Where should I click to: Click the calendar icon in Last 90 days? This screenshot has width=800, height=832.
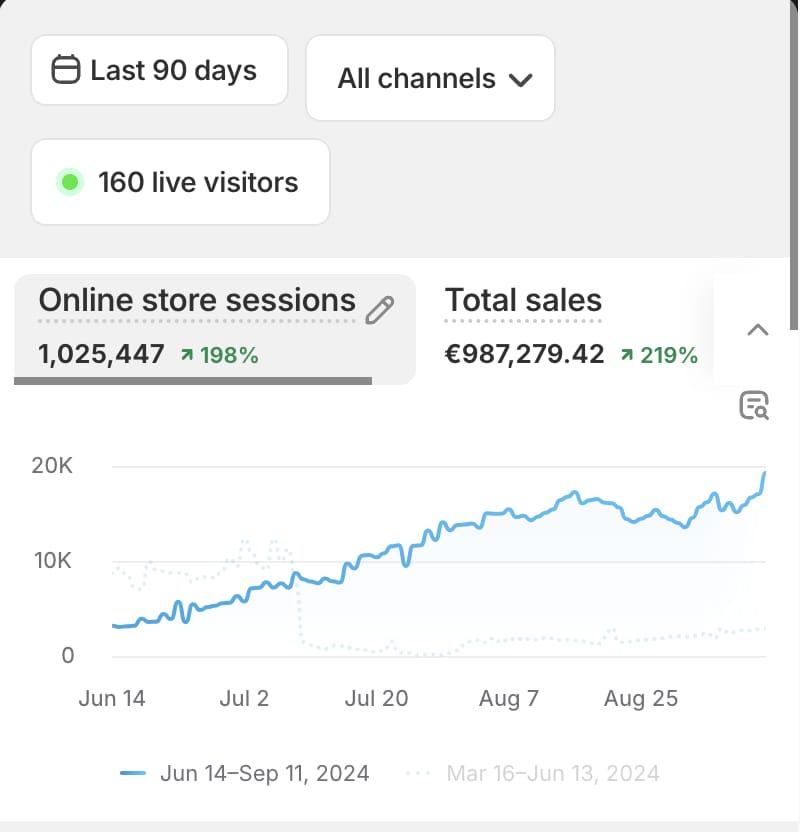(64, 70)
